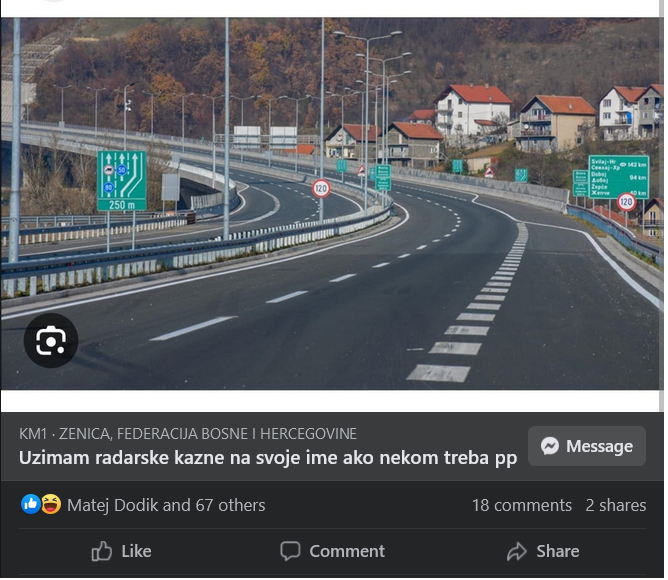Open the highway photo in viewer

[x=331, y=204]
